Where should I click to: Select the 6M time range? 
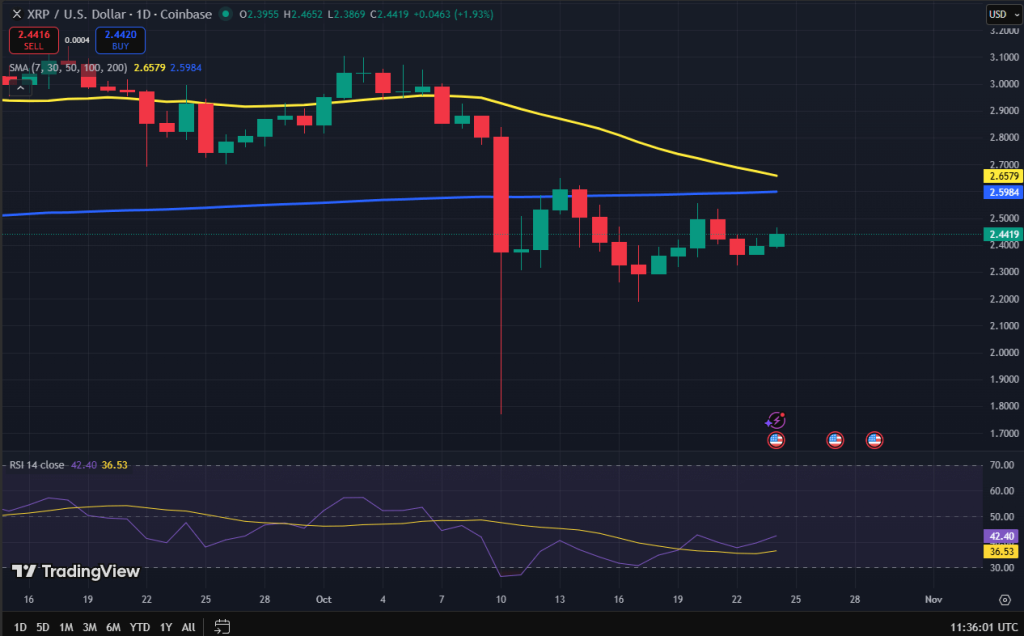point(113,627)
